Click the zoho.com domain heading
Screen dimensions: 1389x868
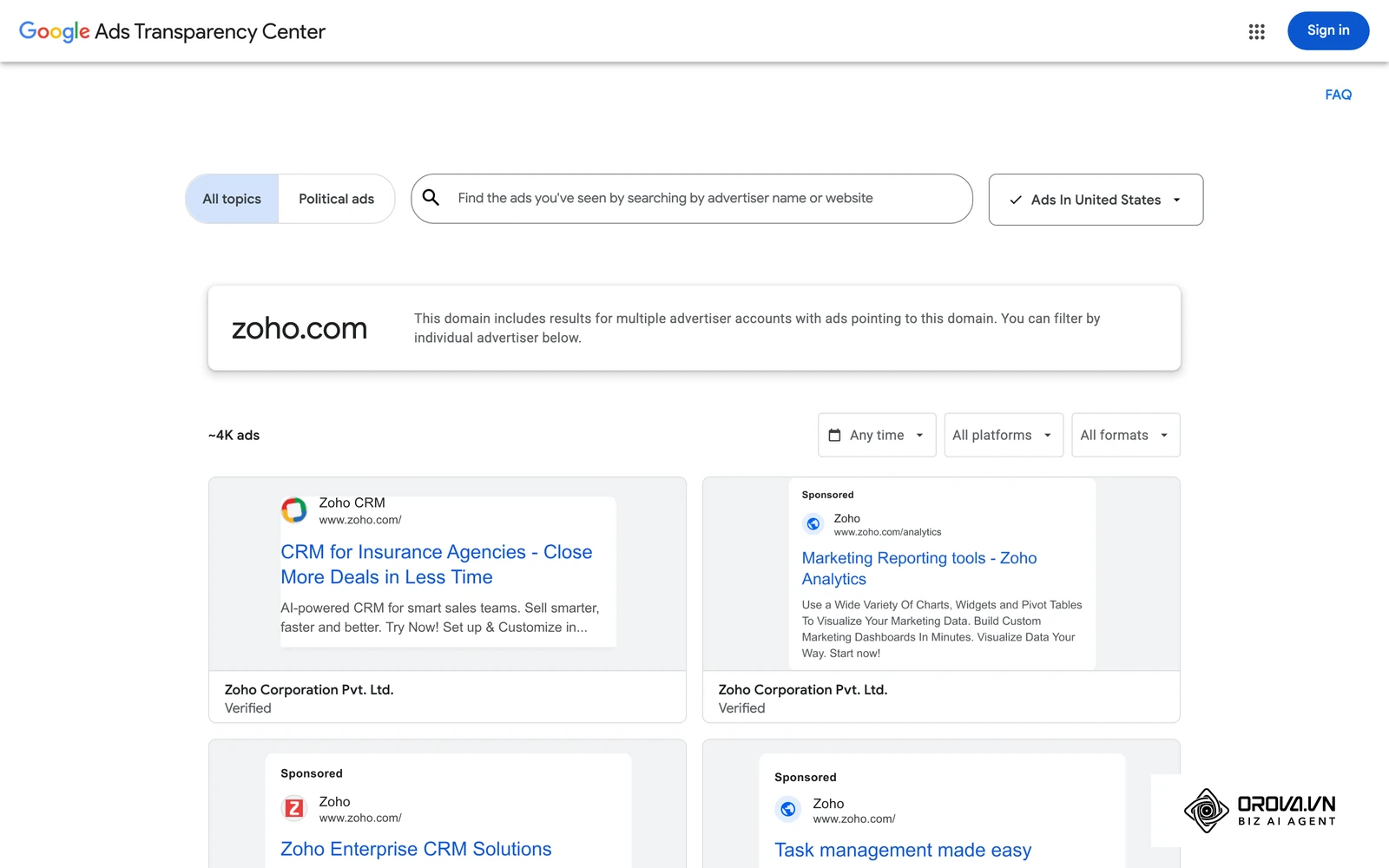click(x=300, y=328)
